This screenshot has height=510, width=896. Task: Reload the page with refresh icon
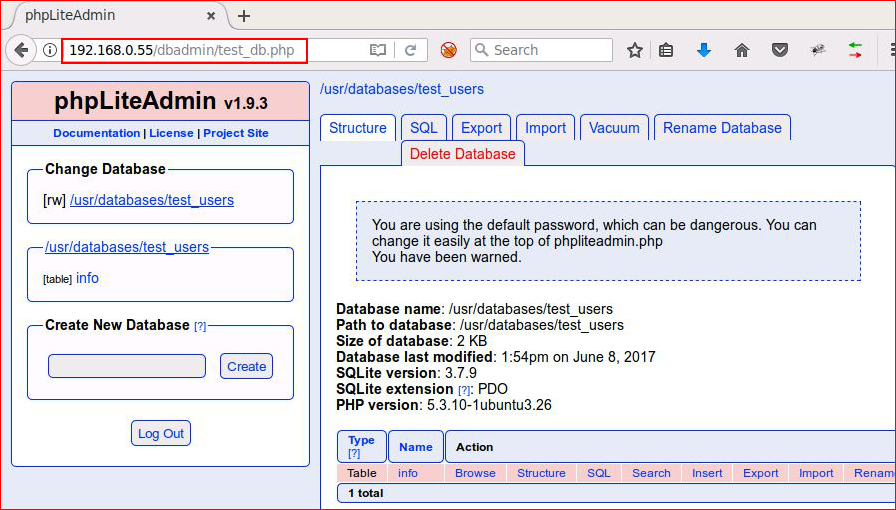(x=410, y=50)
